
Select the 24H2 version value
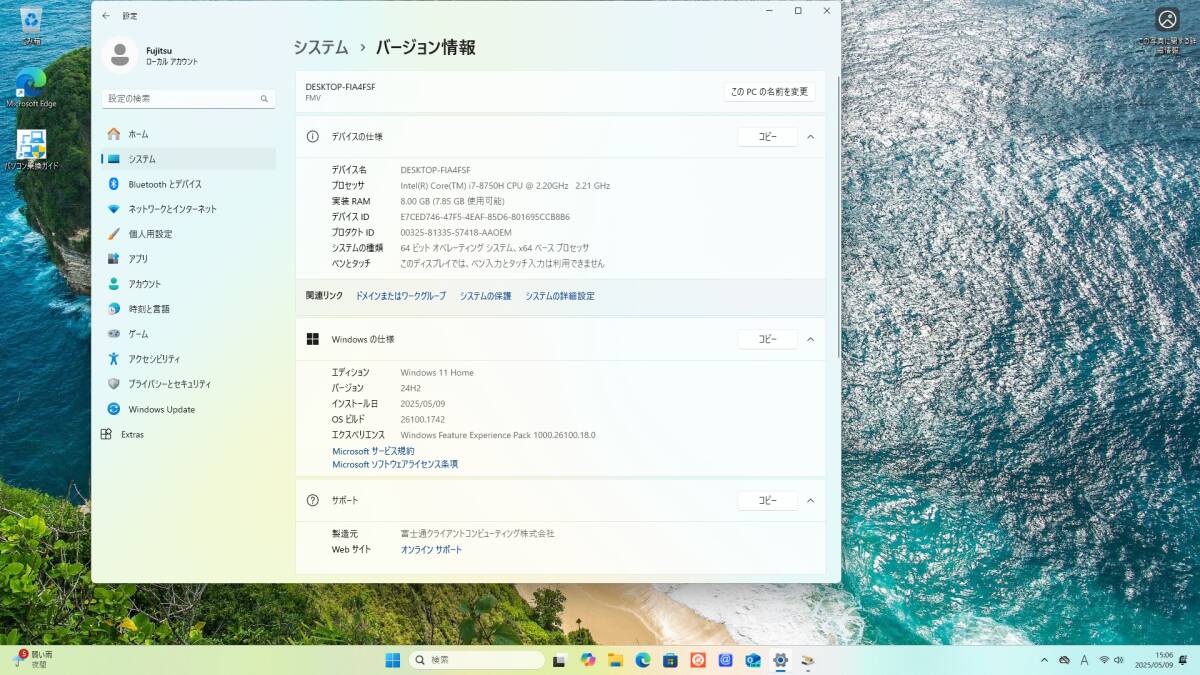(x=410, y=388)
